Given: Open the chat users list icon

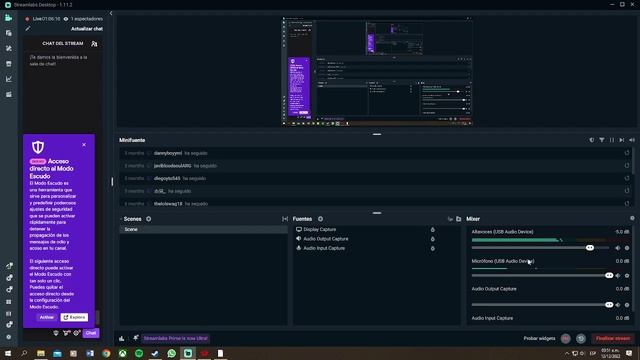Looking at the screenshot, I should (94, 44).
